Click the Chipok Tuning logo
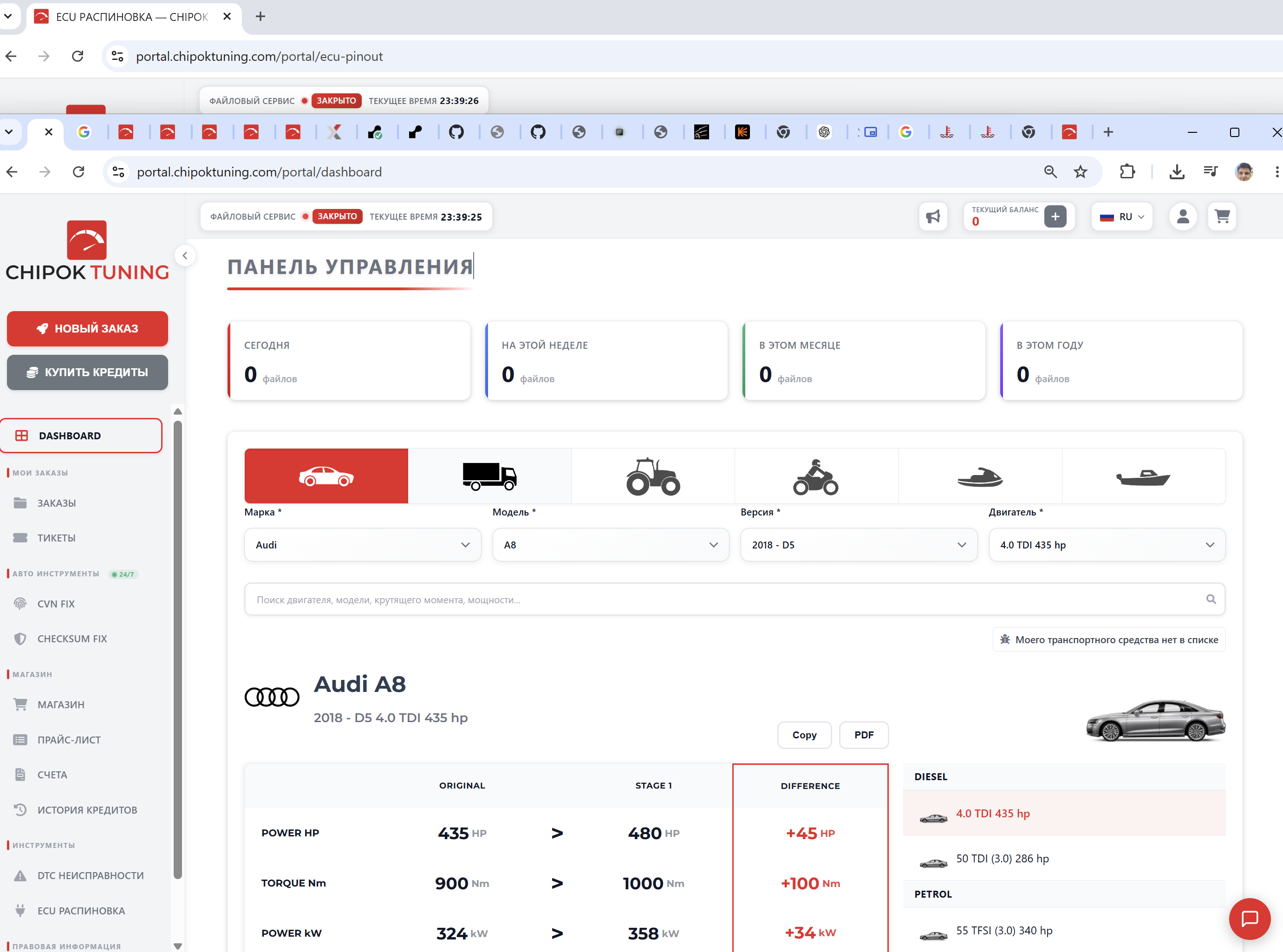1283x952 pixels. click(87, 251)
